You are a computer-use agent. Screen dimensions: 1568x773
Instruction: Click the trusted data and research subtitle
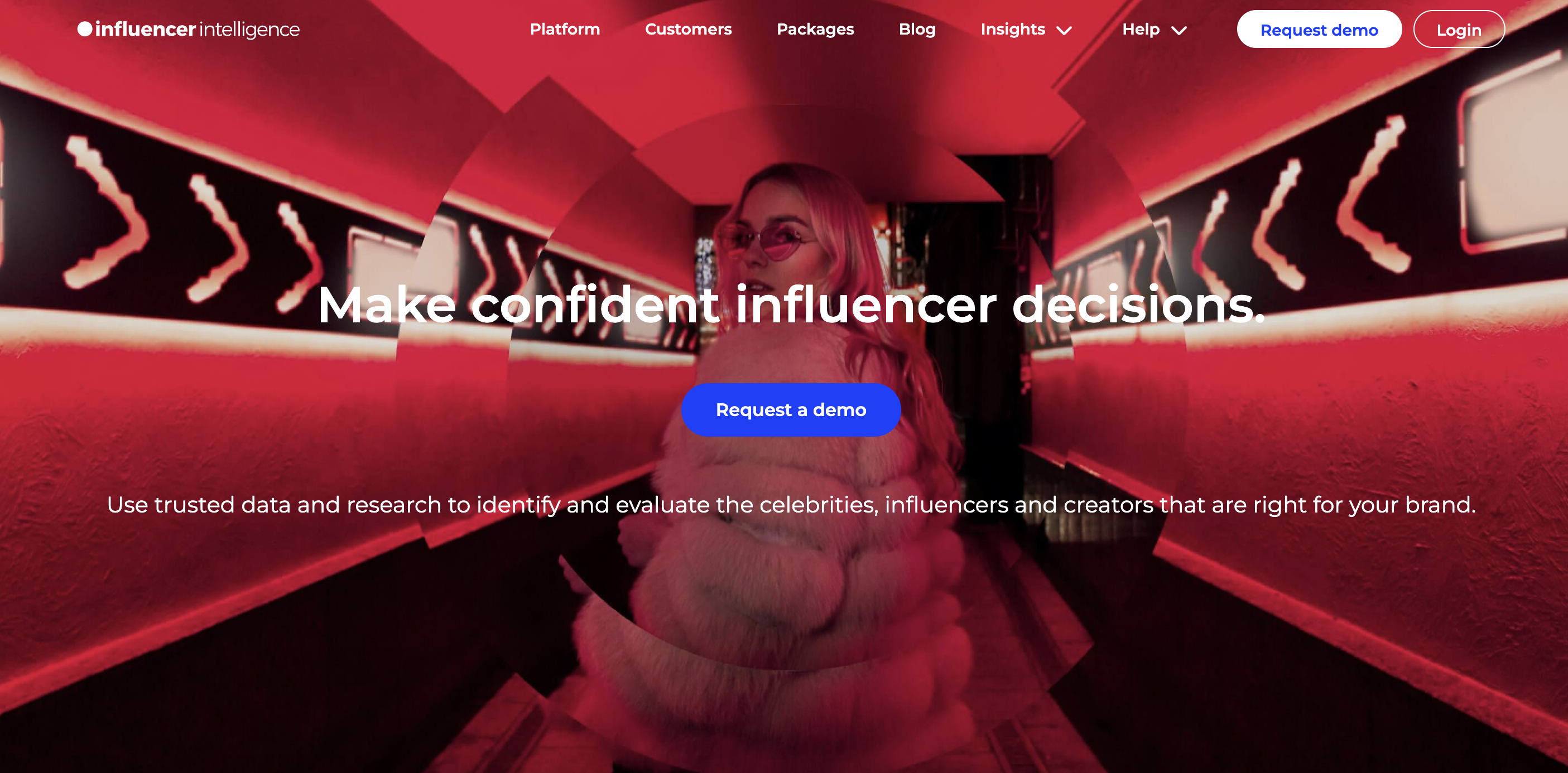[791, 505]
